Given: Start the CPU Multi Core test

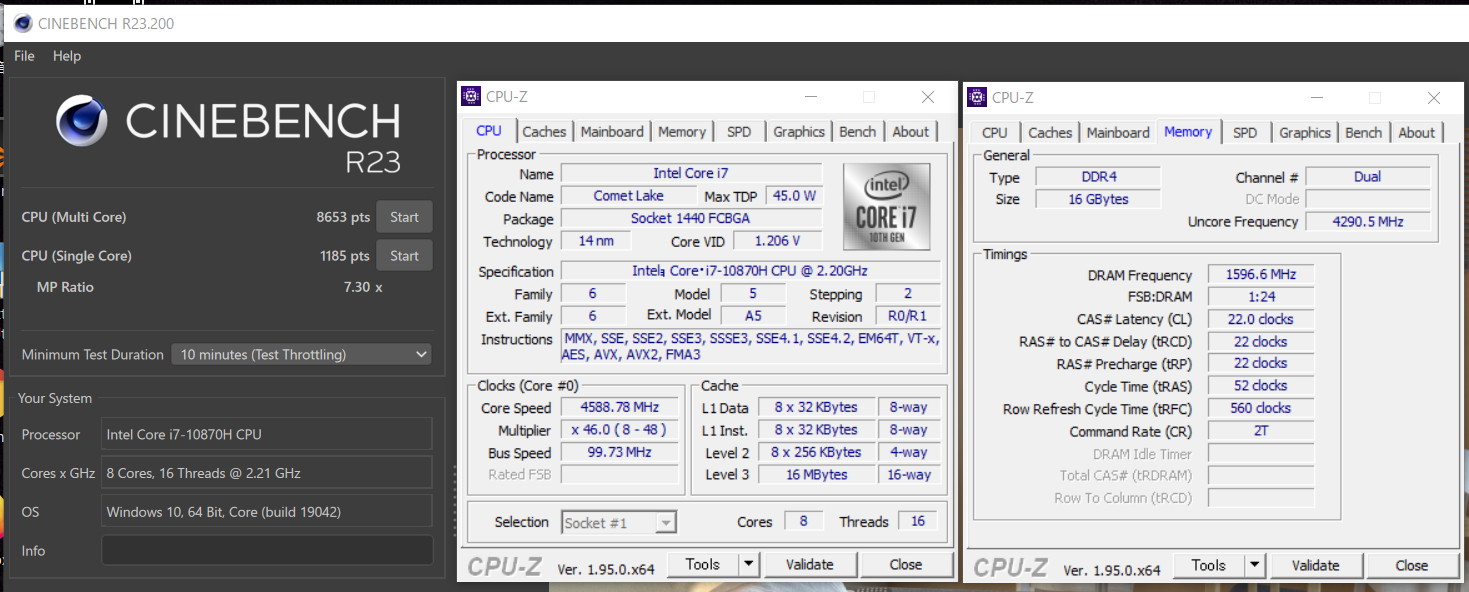Looking at the screenshot, I should pos(404,217).
